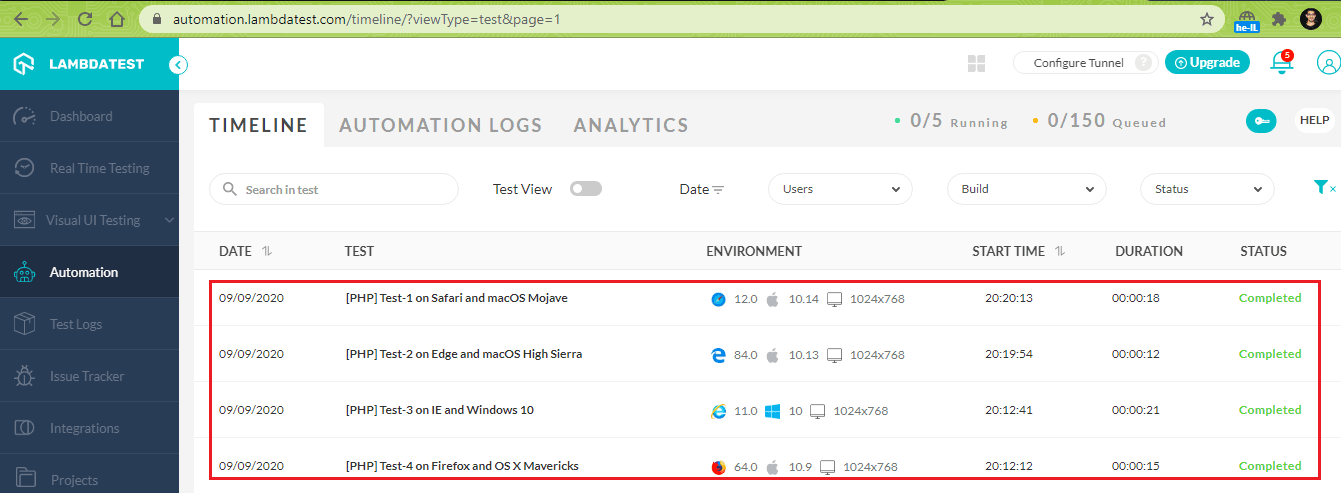
Task: Bookmark this page with the star icon
Action: tap(1207, 19)
